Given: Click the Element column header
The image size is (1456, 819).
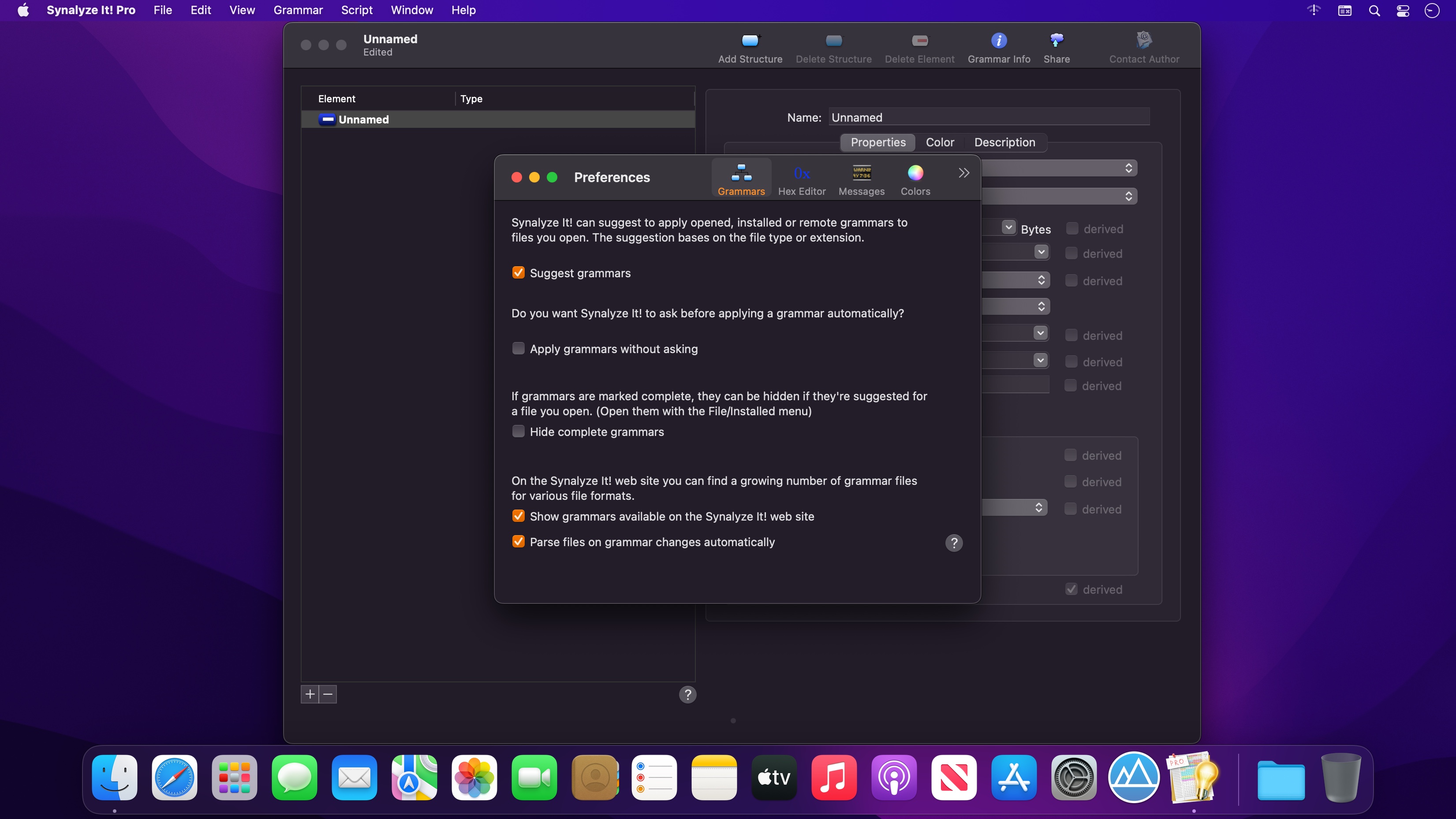Looking at the screenshot, I should click(377, 99).
